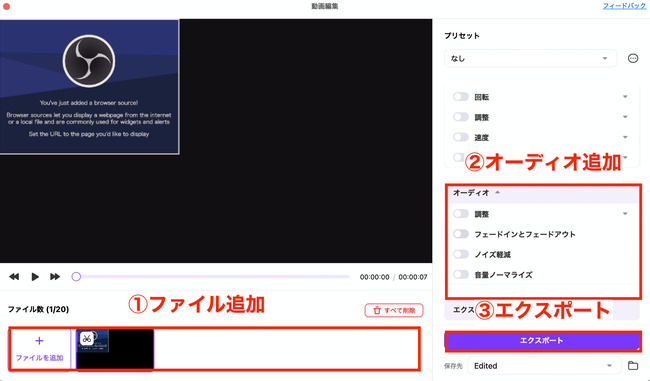Open the 保存先 dropdown showing Edited
Image resolution: width=650 pixels, height=381 pixels.
tap(544, 366)
